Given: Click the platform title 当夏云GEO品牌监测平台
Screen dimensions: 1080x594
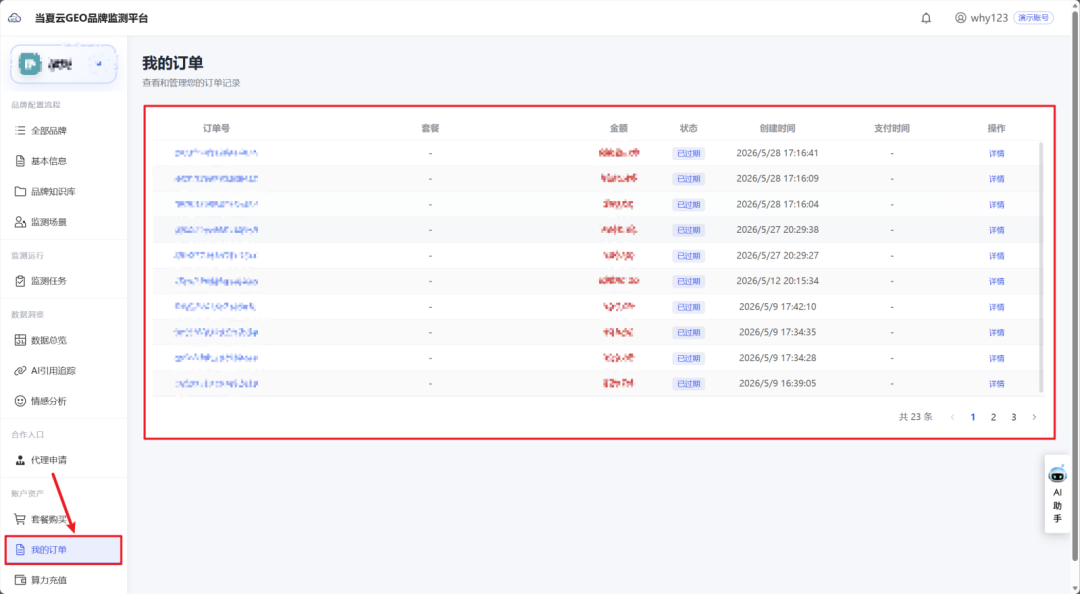Looking at the screenshot, I should click(x=92, y=18).
